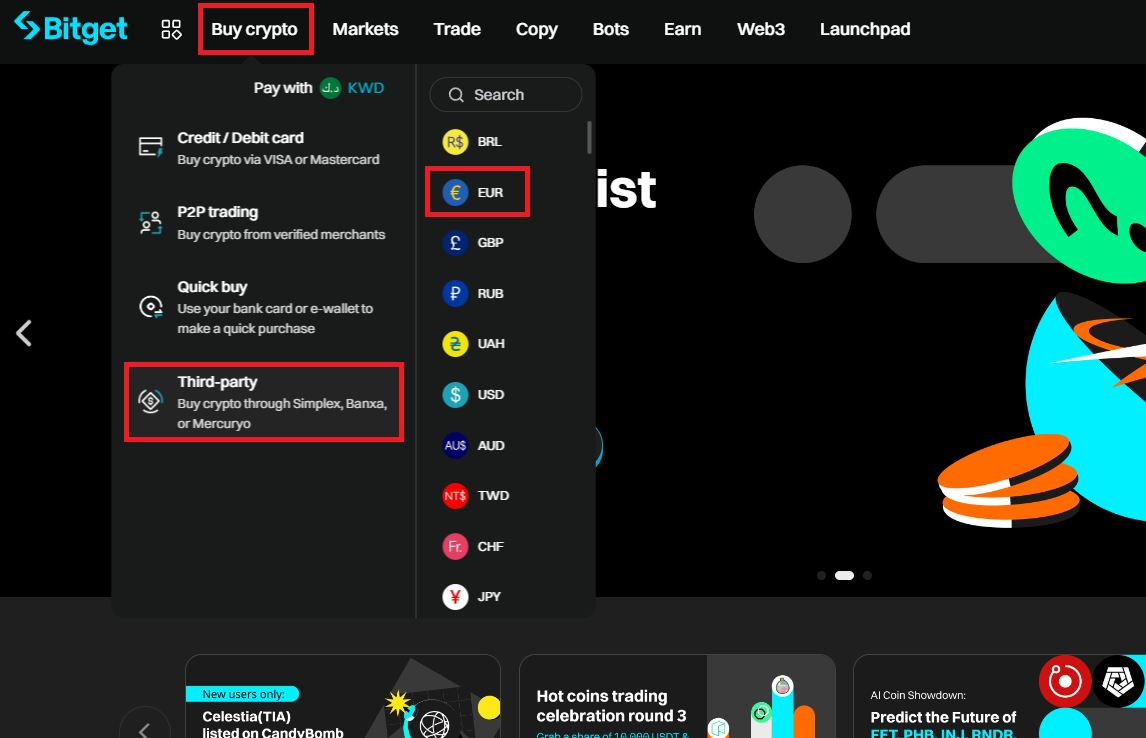Select the active middle carousel indicator
The height and width of the screenshot is (738, 1146).
(844, 576)
